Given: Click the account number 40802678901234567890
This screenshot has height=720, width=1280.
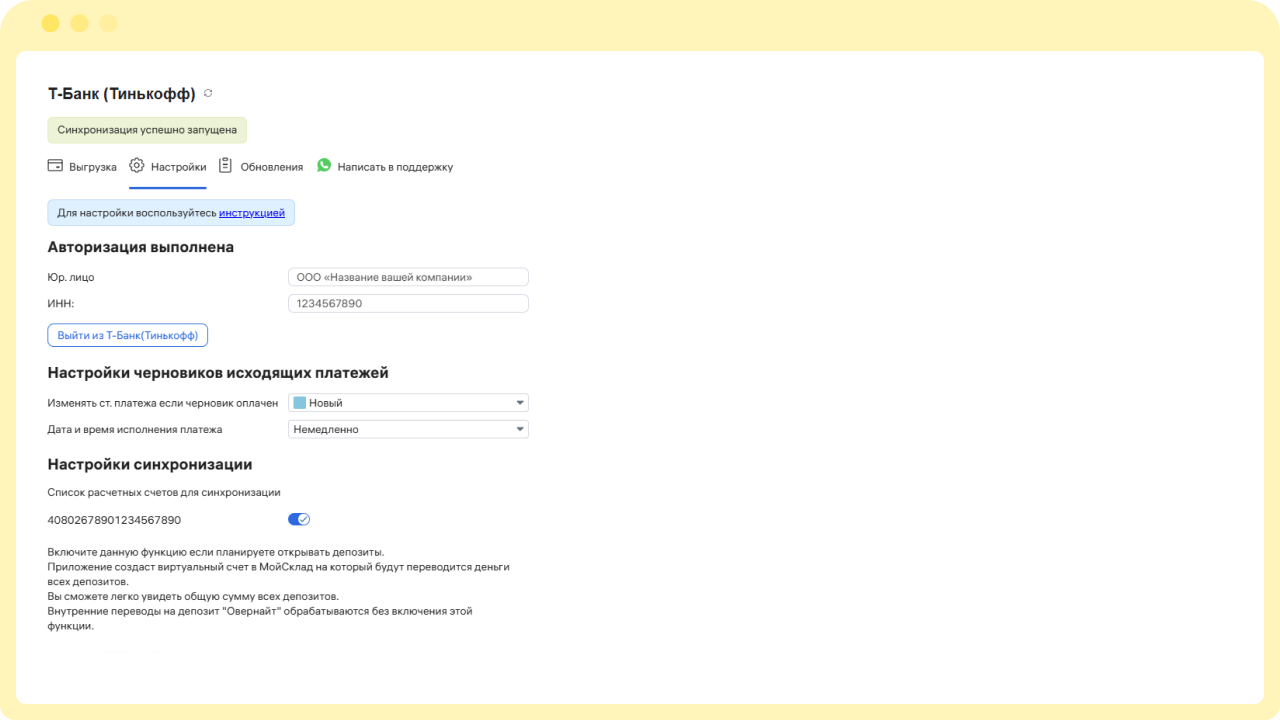Looking at the screenshot, I should click(115, 520).
